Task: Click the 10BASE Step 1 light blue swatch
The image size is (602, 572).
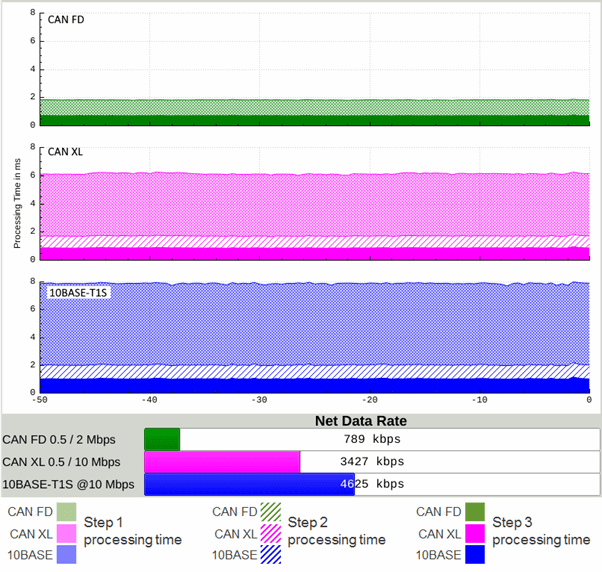Action: pyautogui.click(x=66, y=555)
